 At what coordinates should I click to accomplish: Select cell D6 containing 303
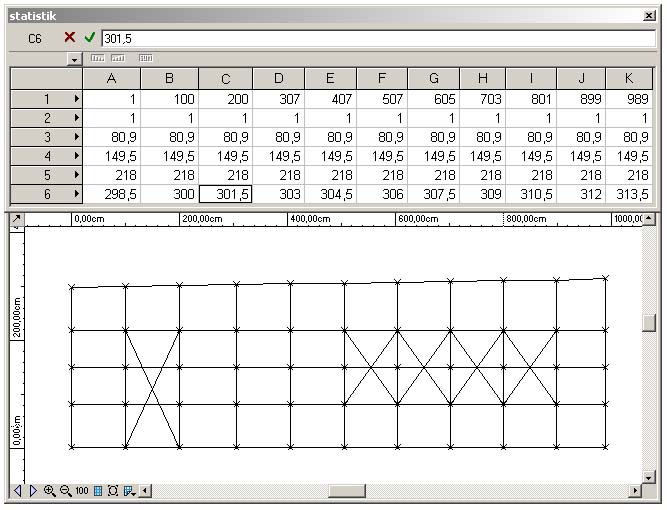(x=279, y=194)
